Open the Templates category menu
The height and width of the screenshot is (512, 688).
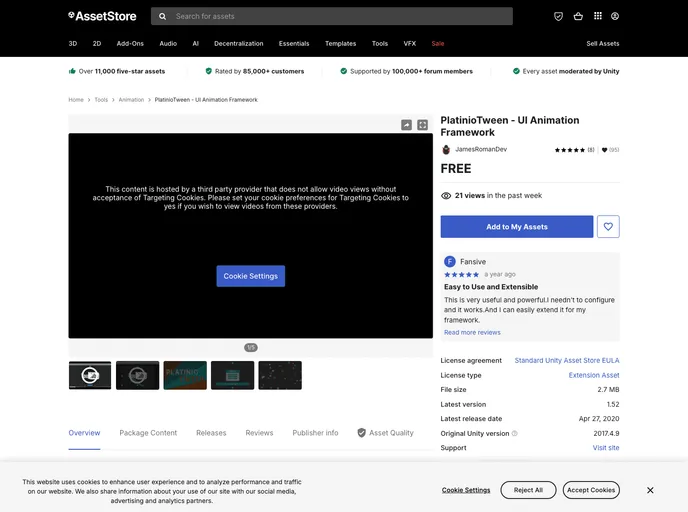pos(340,43)
